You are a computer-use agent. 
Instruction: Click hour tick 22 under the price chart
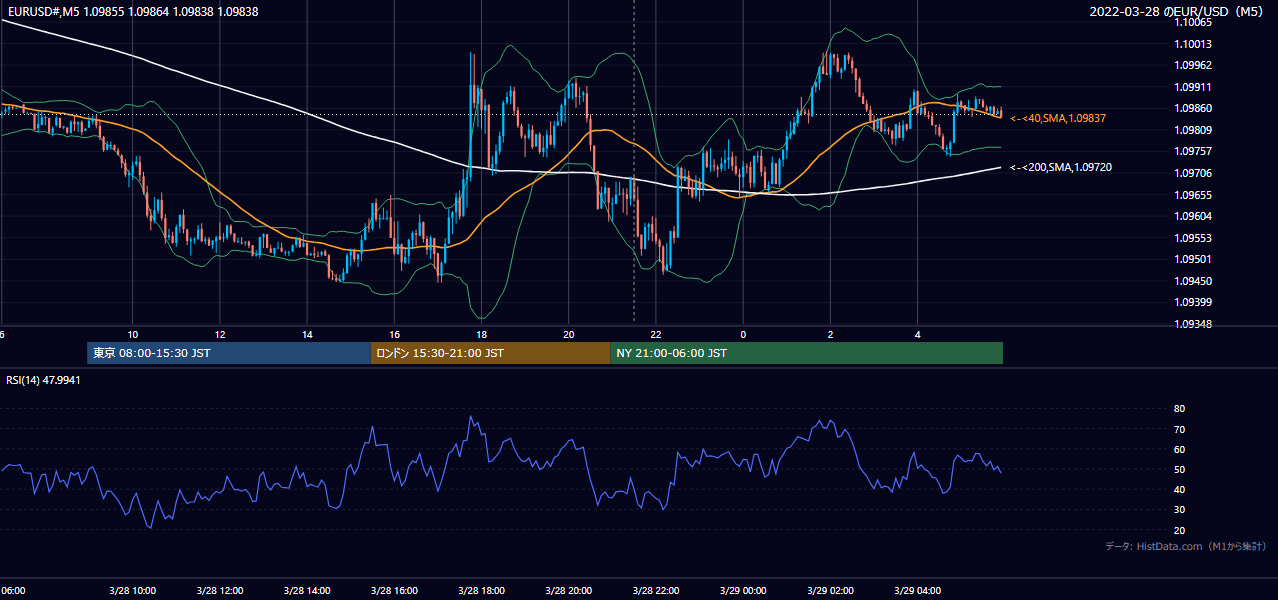[656, 334]
